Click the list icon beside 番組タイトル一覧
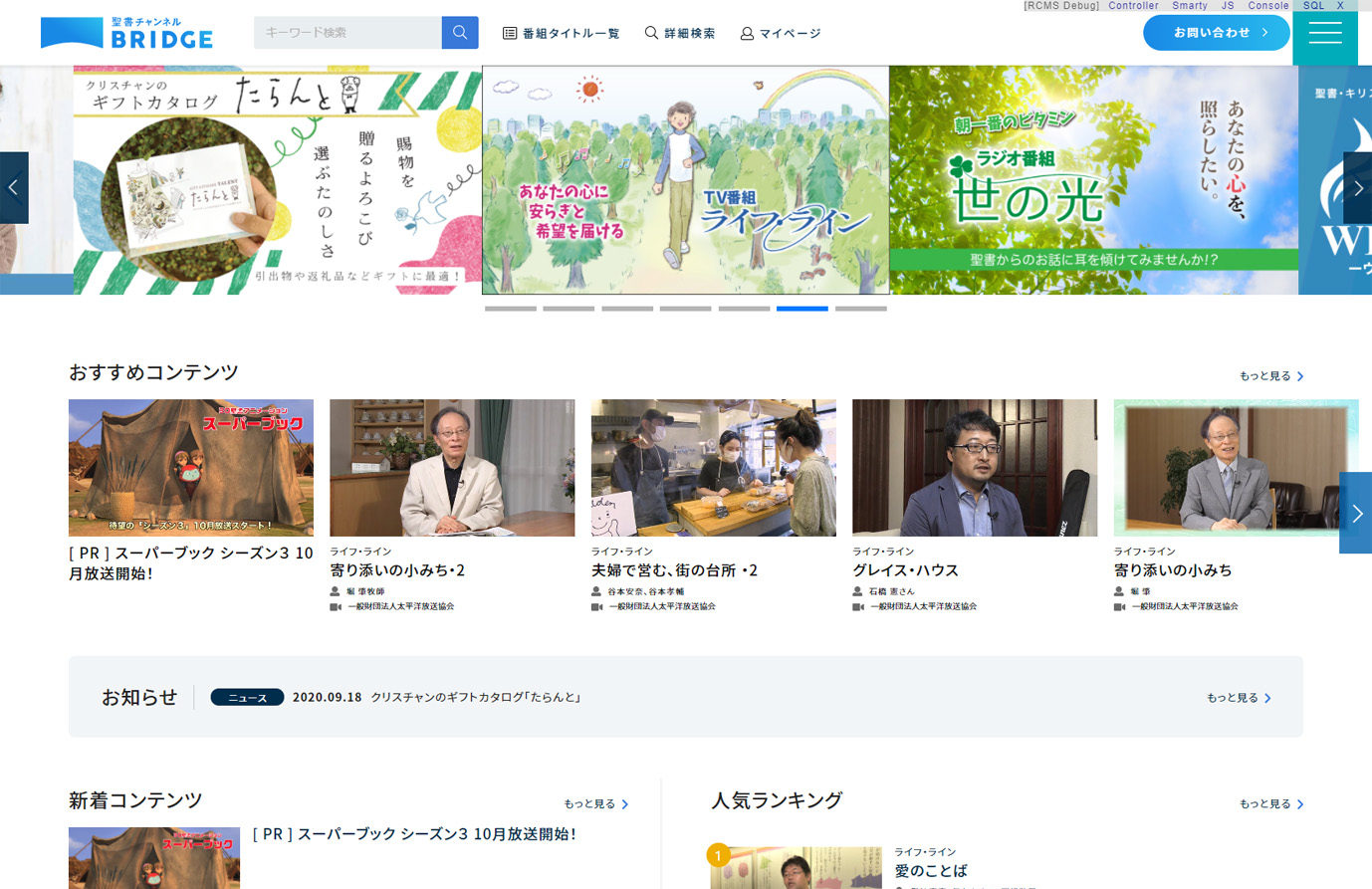This screenshot has height=889, width=1372. [x=508, y=32]
